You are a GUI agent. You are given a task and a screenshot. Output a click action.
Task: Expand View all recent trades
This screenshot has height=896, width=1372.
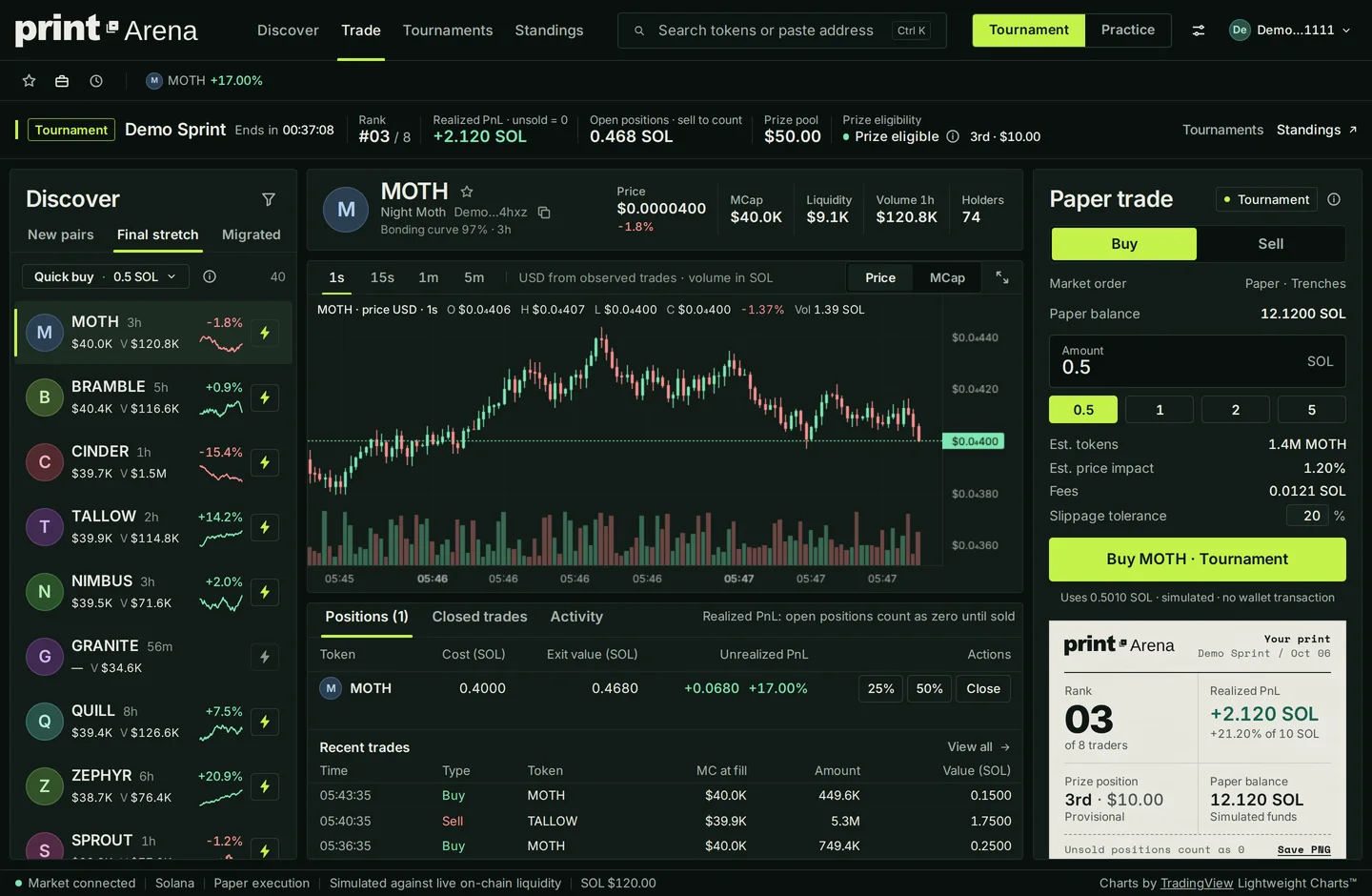pos(979,747)
